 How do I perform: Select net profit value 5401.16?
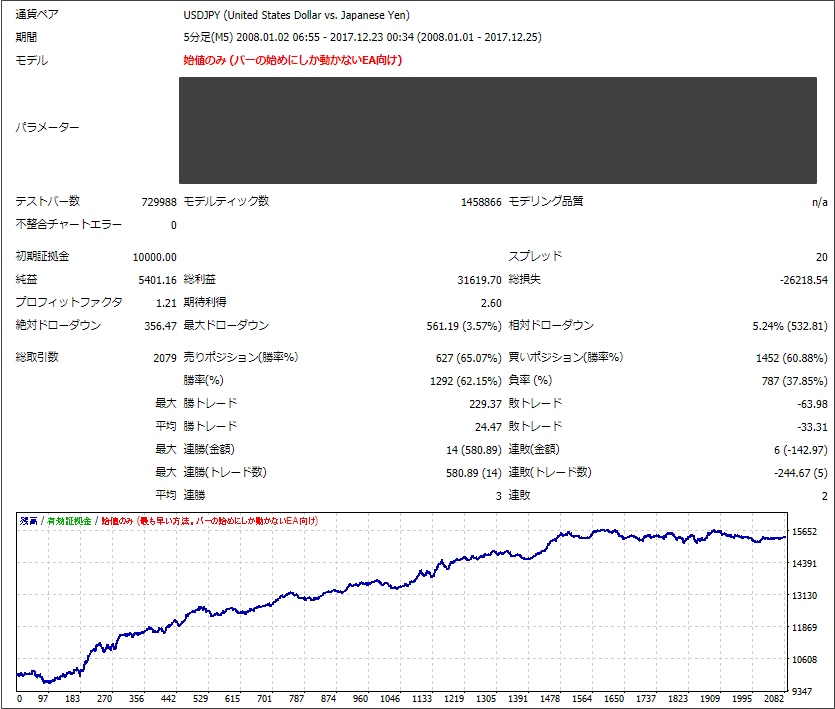(x=157, y=280)
